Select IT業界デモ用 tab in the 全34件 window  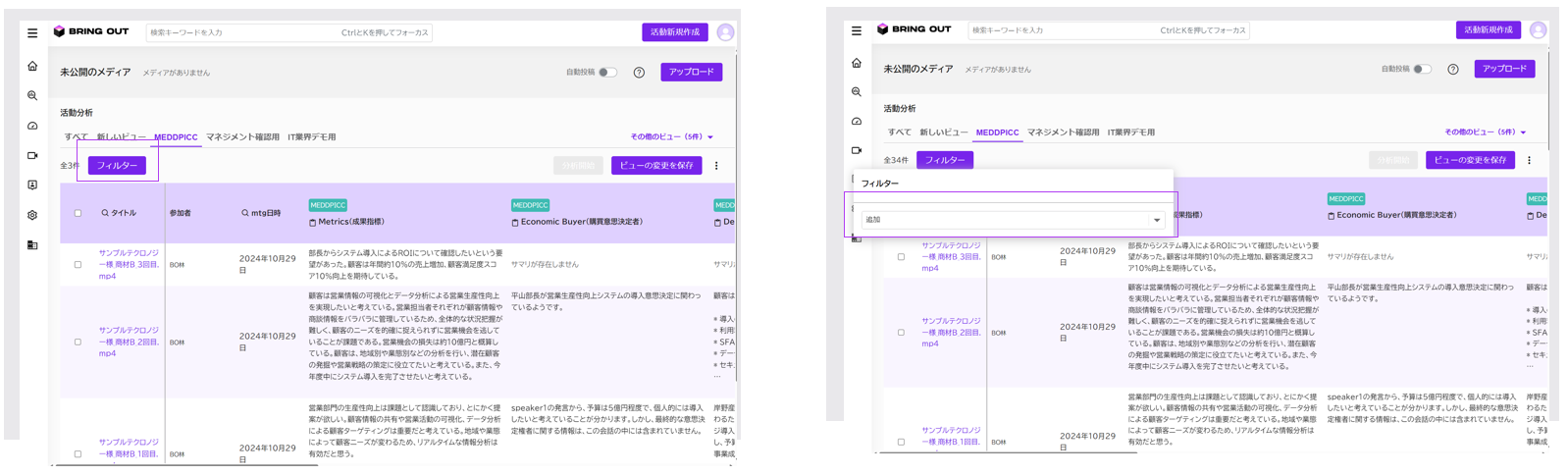pos(1131,132)
